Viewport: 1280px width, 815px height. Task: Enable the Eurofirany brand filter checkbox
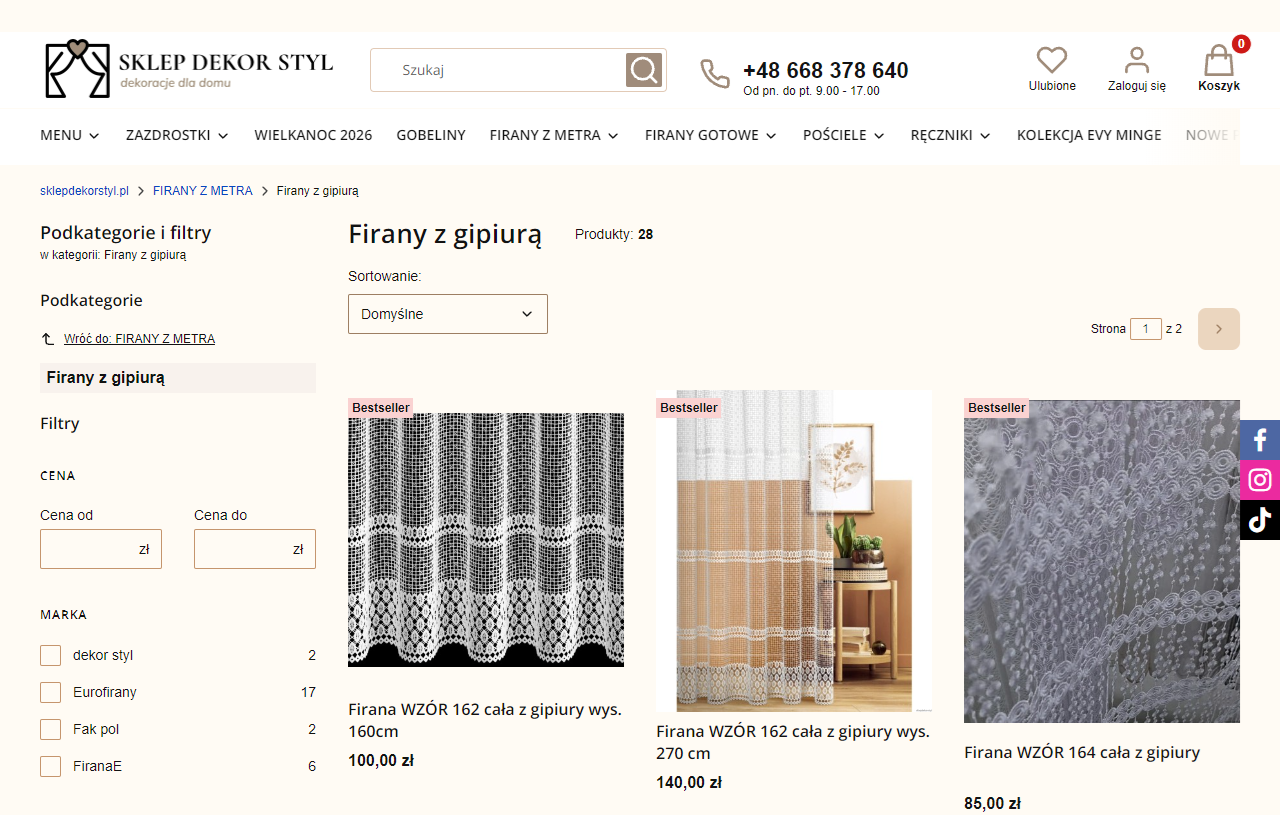pyautogui.click(x=50, y=692)
